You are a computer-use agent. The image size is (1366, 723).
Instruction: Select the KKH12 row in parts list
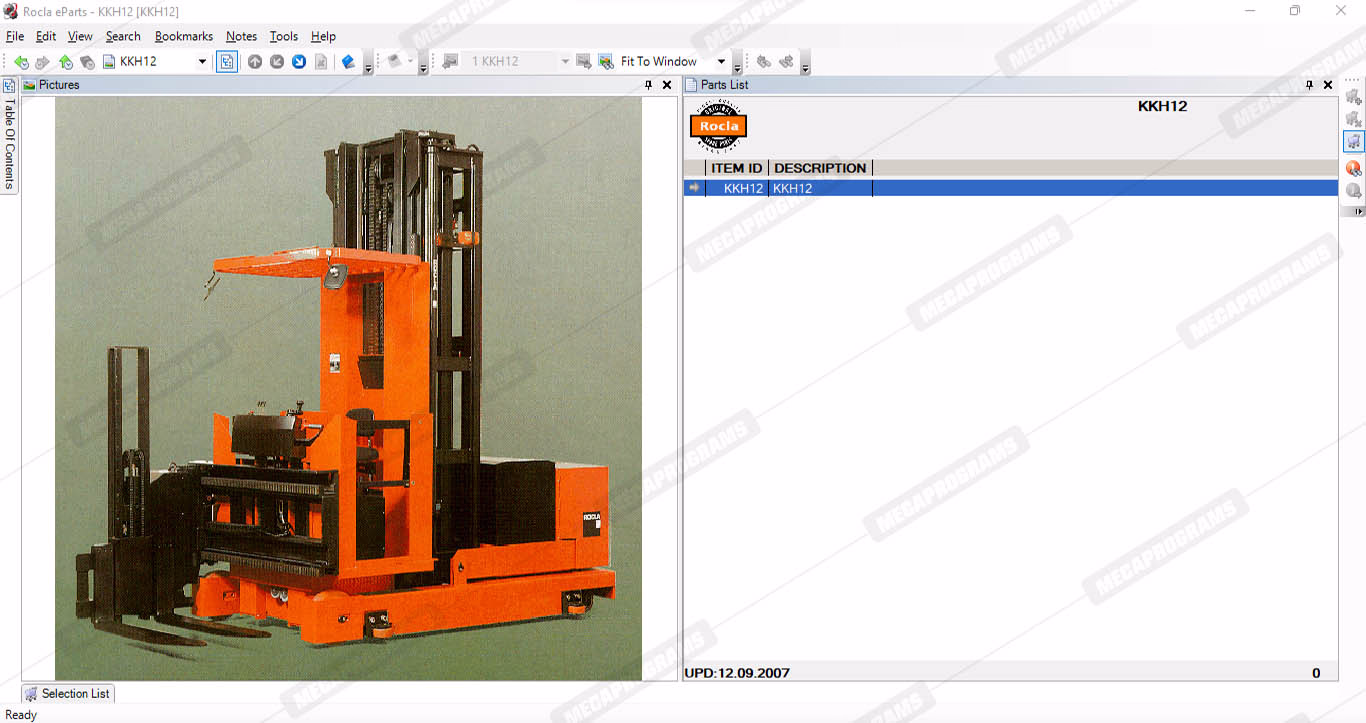792,188
